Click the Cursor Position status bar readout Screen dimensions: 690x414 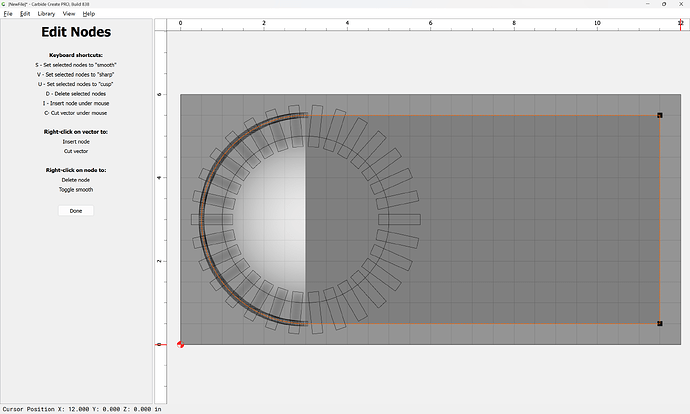[x=82, y=409]
